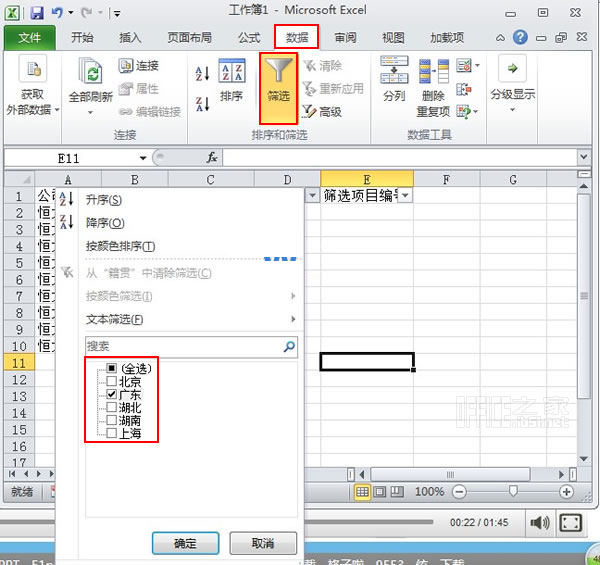Toggle the (全选) select all checkbox

click(x=111, y=369)
